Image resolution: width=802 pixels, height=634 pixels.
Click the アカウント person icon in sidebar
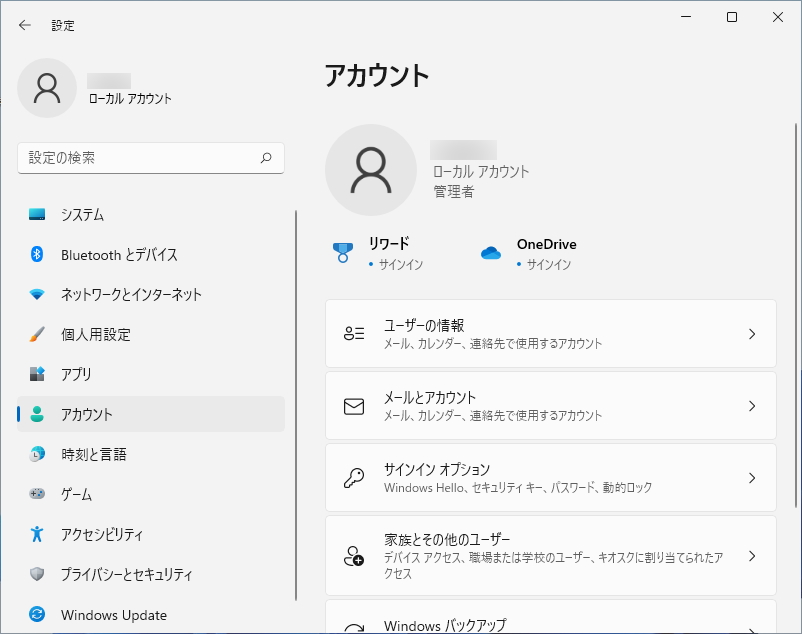(x=37, y=414)
